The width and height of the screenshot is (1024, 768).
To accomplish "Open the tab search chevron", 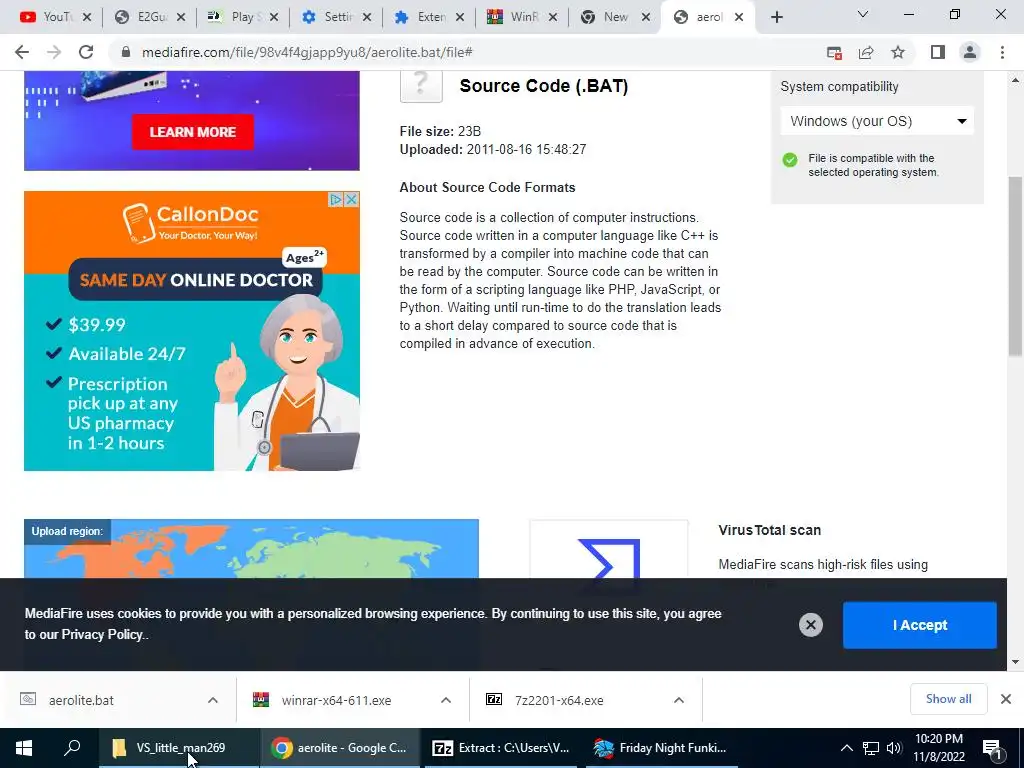I will (x=863, y=14).
